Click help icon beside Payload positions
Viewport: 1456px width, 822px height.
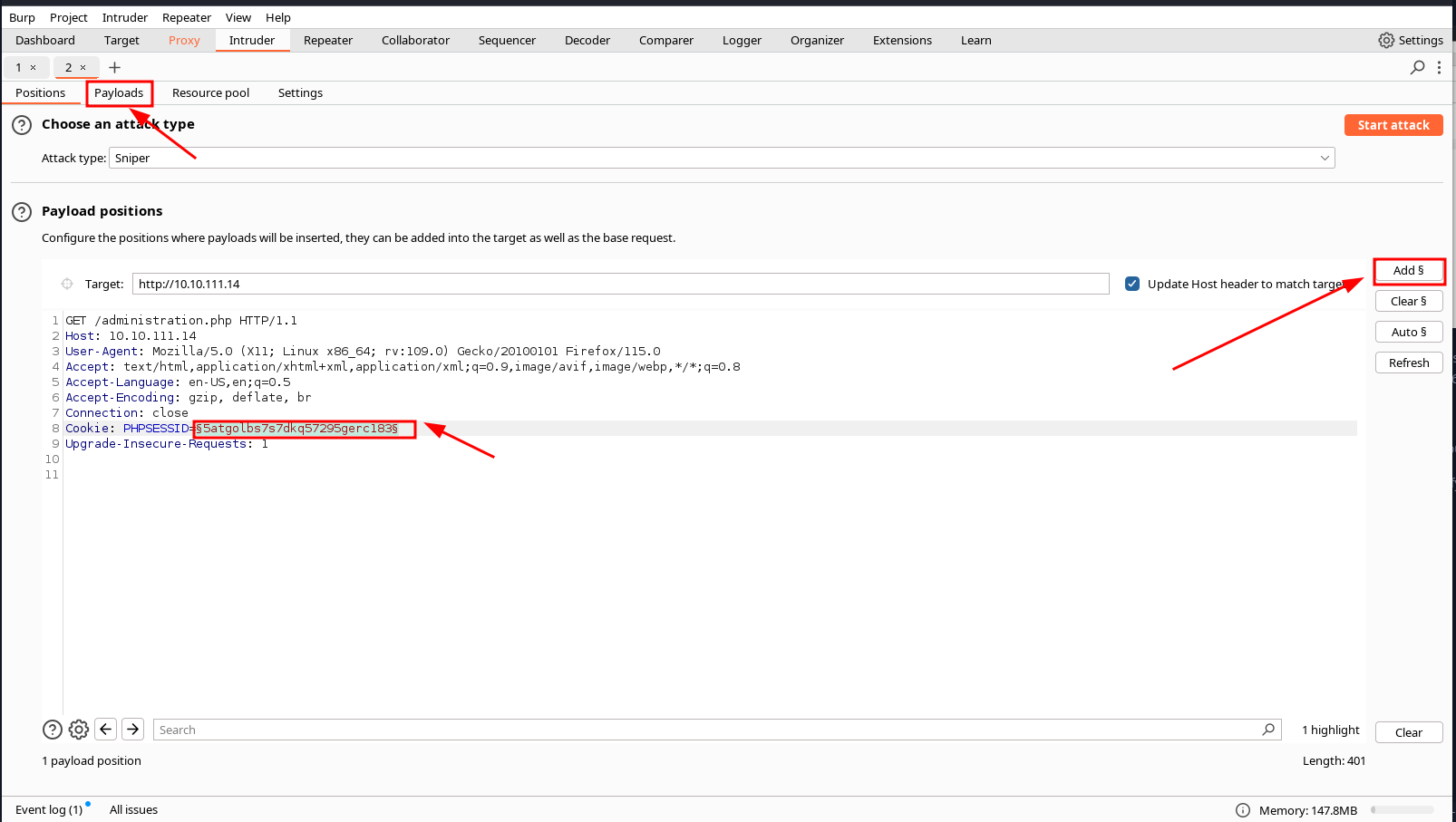(22, 212)
